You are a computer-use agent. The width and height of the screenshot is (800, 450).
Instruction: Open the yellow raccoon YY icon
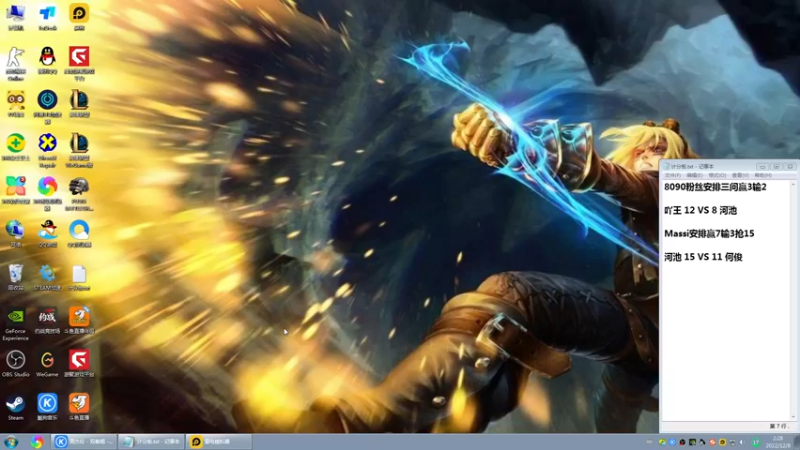tap(16, 104)
